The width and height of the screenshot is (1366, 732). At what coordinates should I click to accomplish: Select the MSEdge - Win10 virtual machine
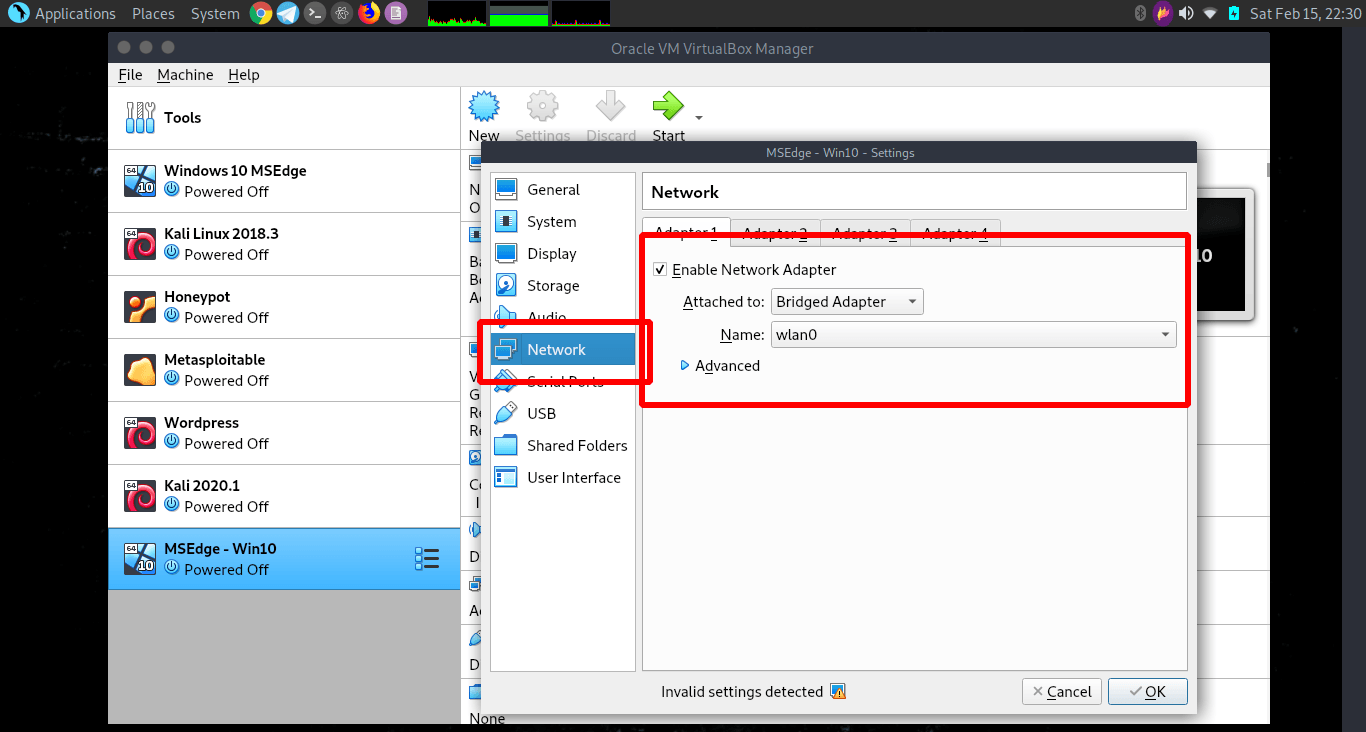[x=284, y=559]
